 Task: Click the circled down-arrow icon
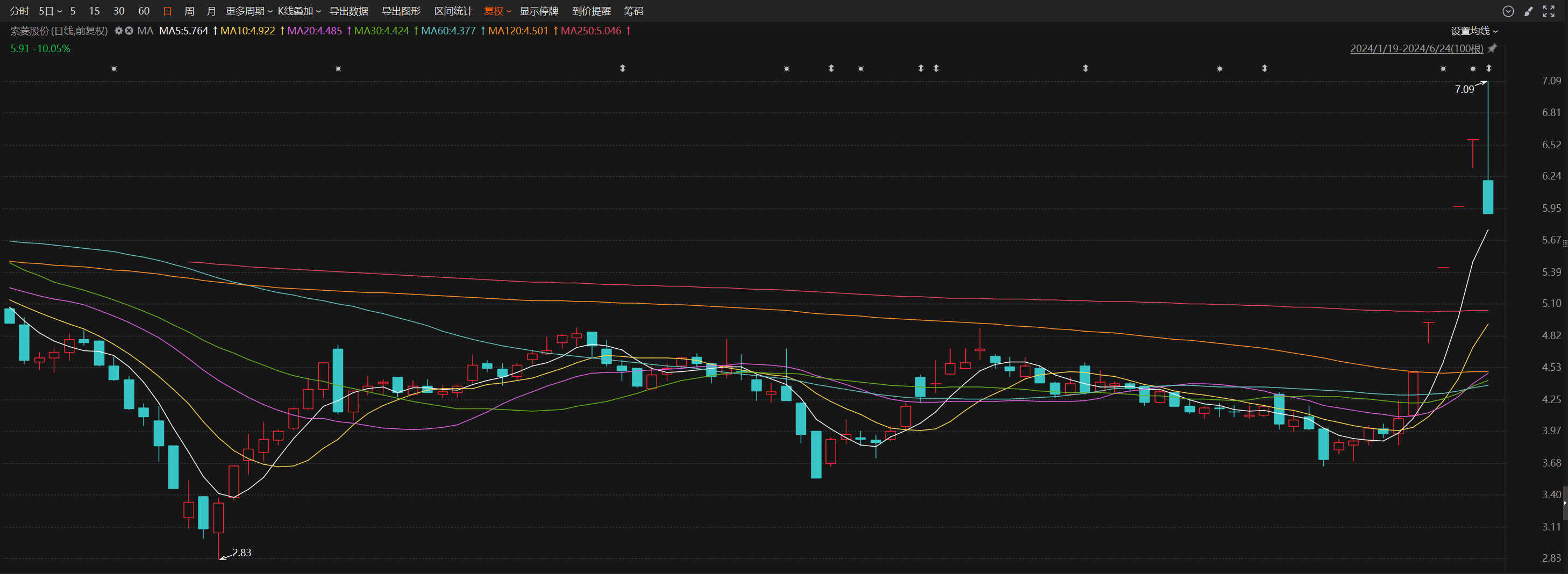point(1508,11)
